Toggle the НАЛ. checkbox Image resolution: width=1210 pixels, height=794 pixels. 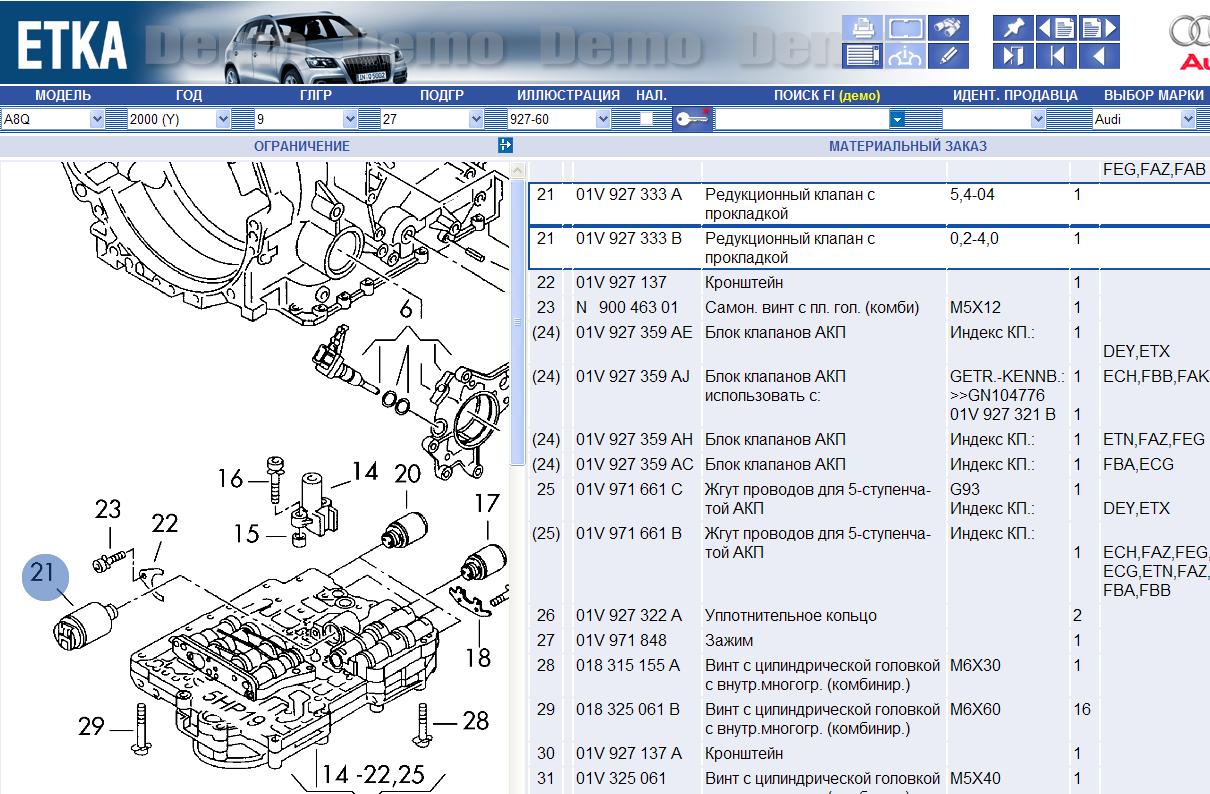pyautogui.click(x=646, y=119)
